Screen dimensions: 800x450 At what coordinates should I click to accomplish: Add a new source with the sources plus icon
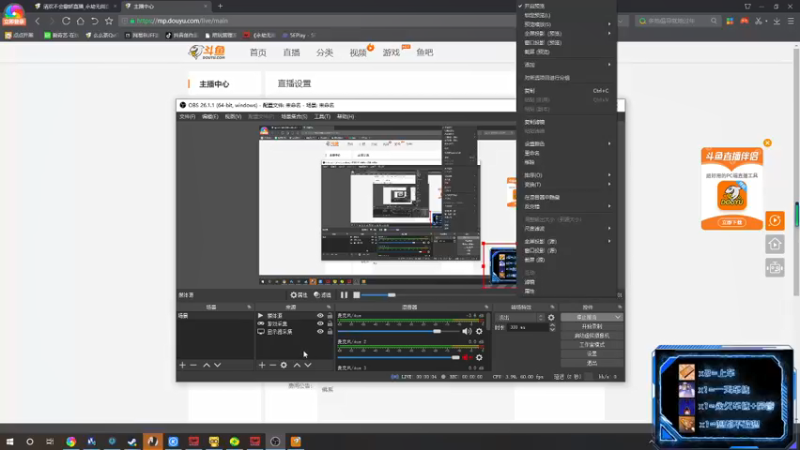pyautogui.click(x=262, y=365)
